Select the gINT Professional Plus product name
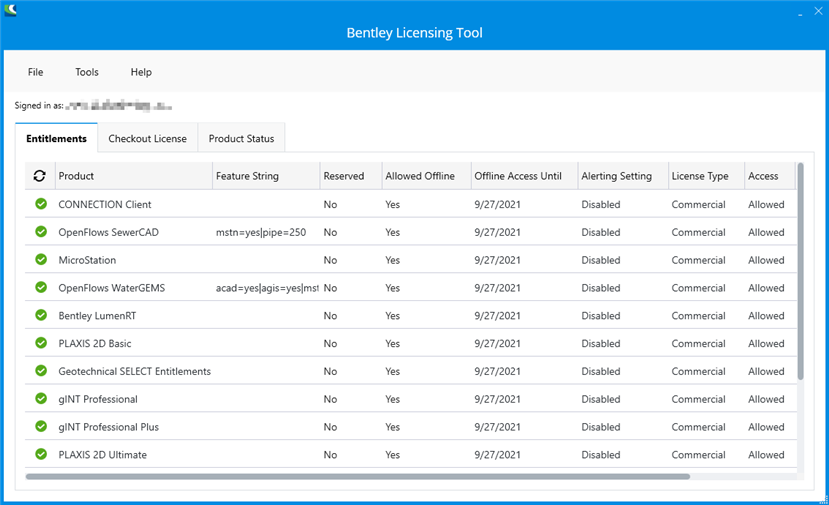 point(108,427)
